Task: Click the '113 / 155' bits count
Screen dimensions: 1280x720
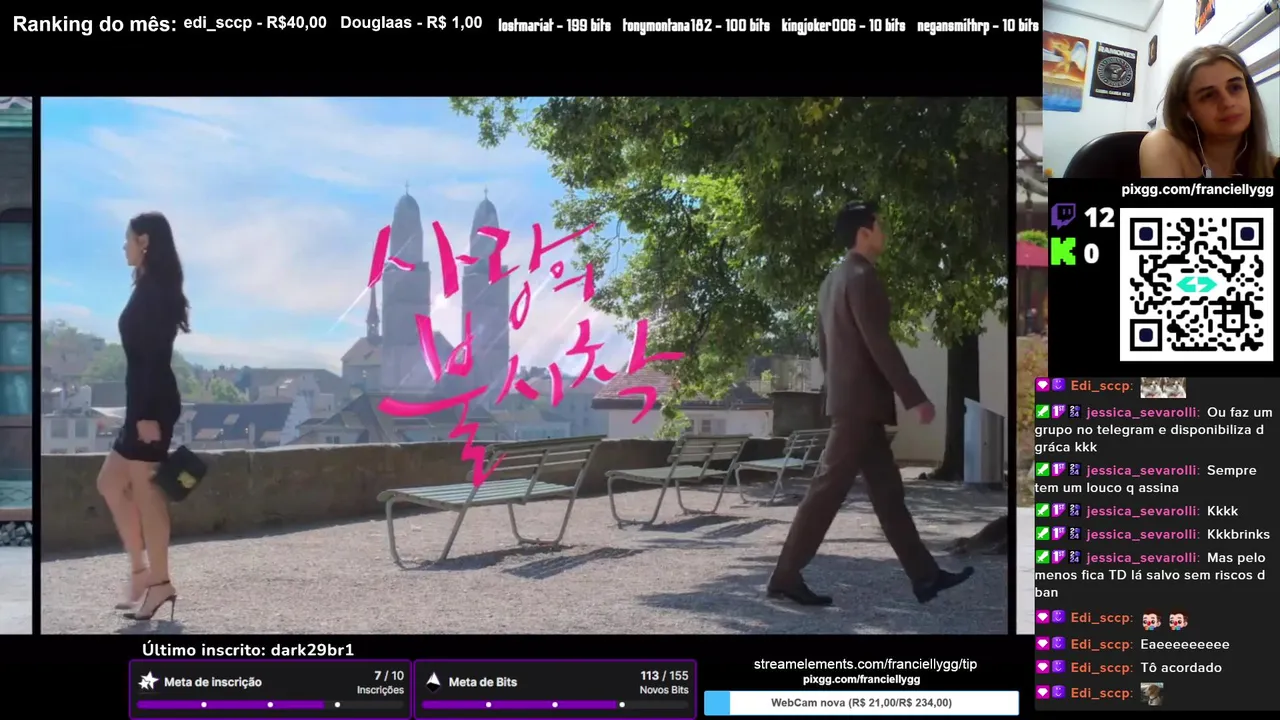Action: click(x=664, y=676)
